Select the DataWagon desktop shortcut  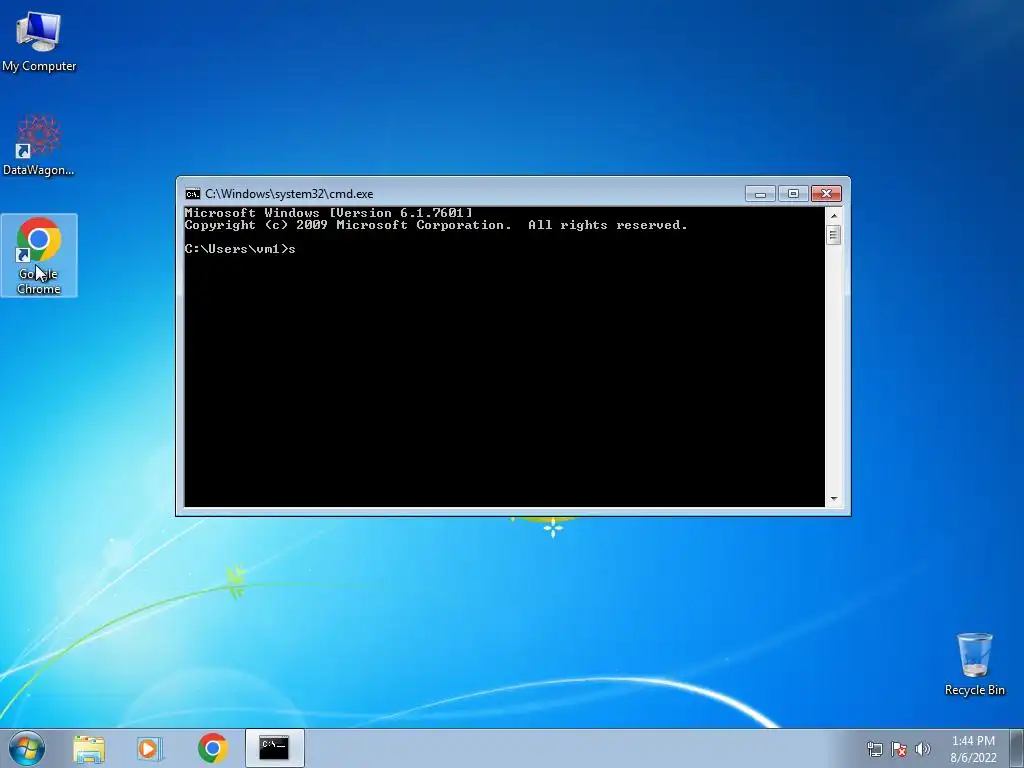[39, 145]
